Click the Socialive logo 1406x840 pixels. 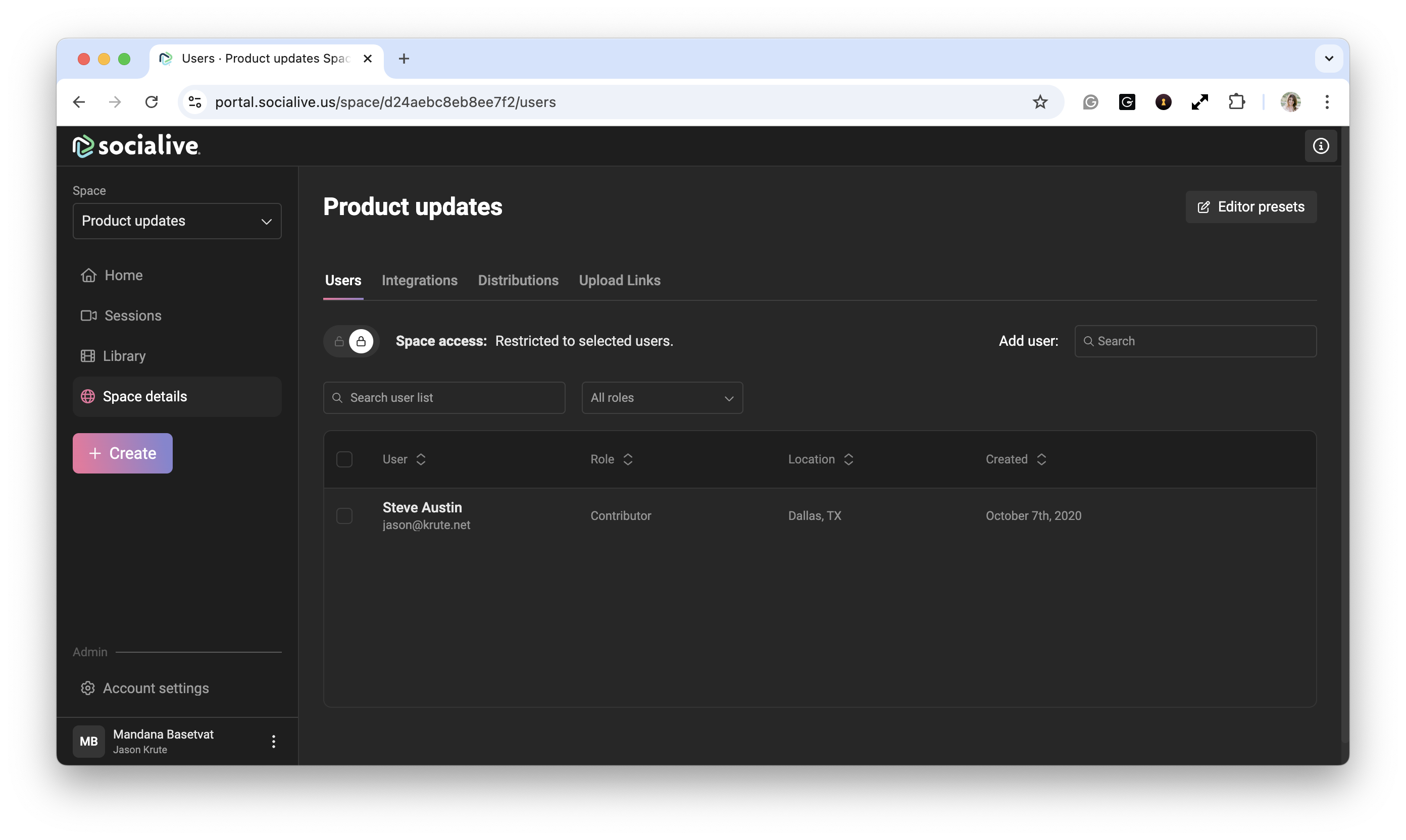(x=136, y=146)
